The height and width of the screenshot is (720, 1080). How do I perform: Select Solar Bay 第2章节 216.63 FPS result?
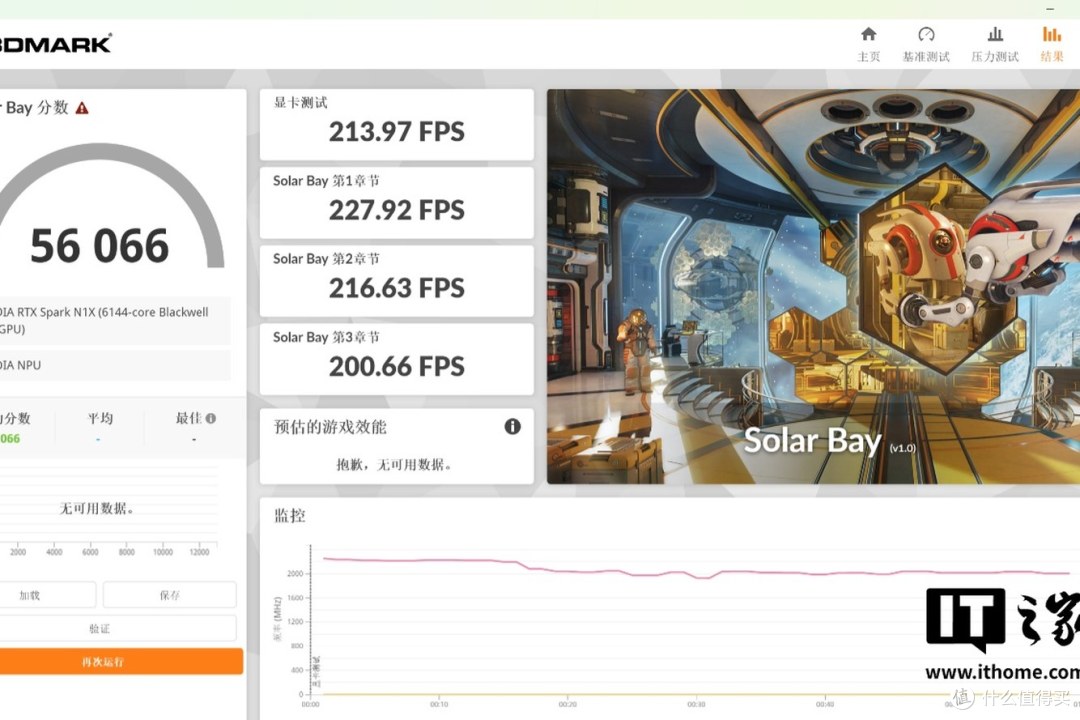pos(397,281)
